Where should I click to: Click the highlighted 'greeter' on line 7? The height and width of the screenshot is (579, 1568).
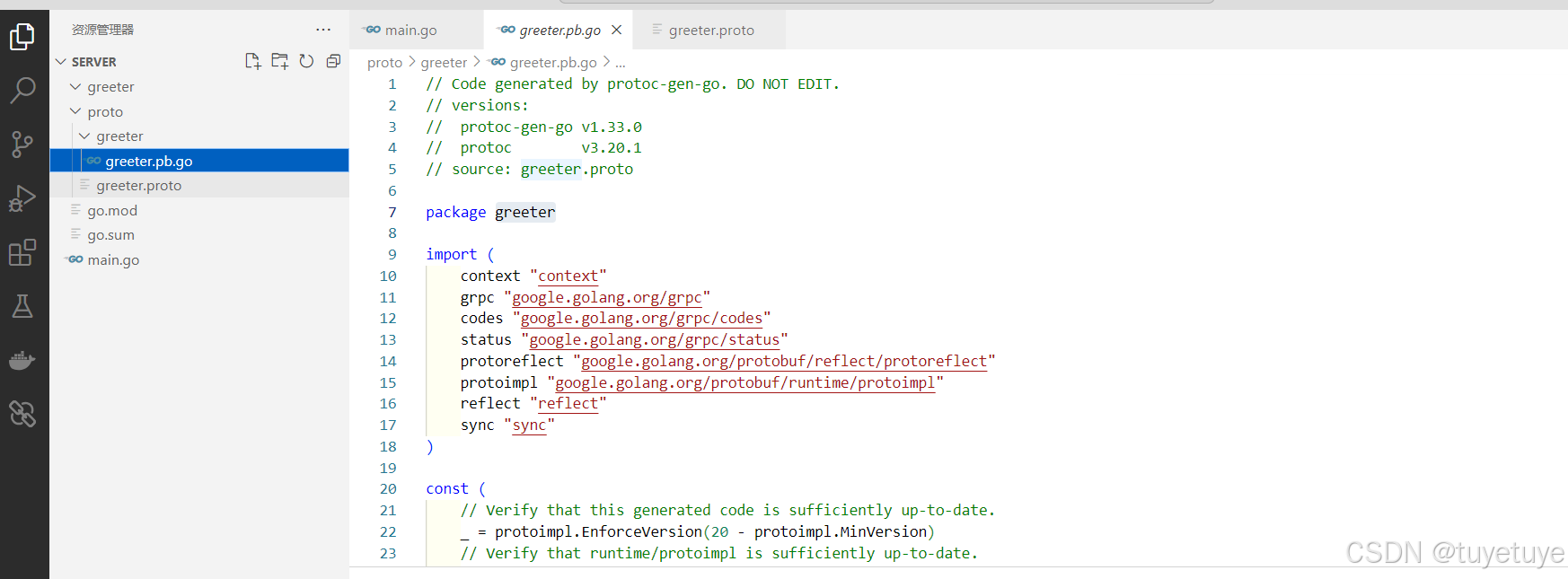525,213
